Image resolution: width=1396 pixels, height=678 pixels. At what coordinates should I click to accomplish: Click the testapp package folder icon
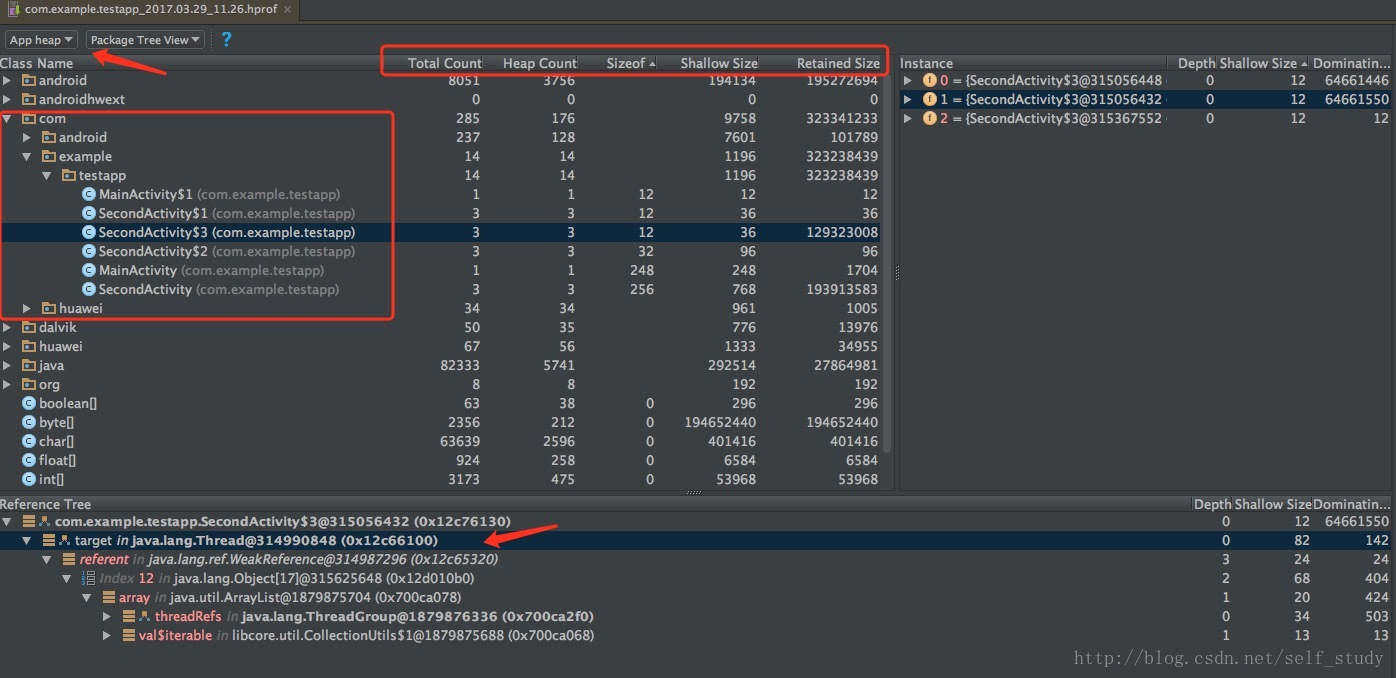coord(69,175)
